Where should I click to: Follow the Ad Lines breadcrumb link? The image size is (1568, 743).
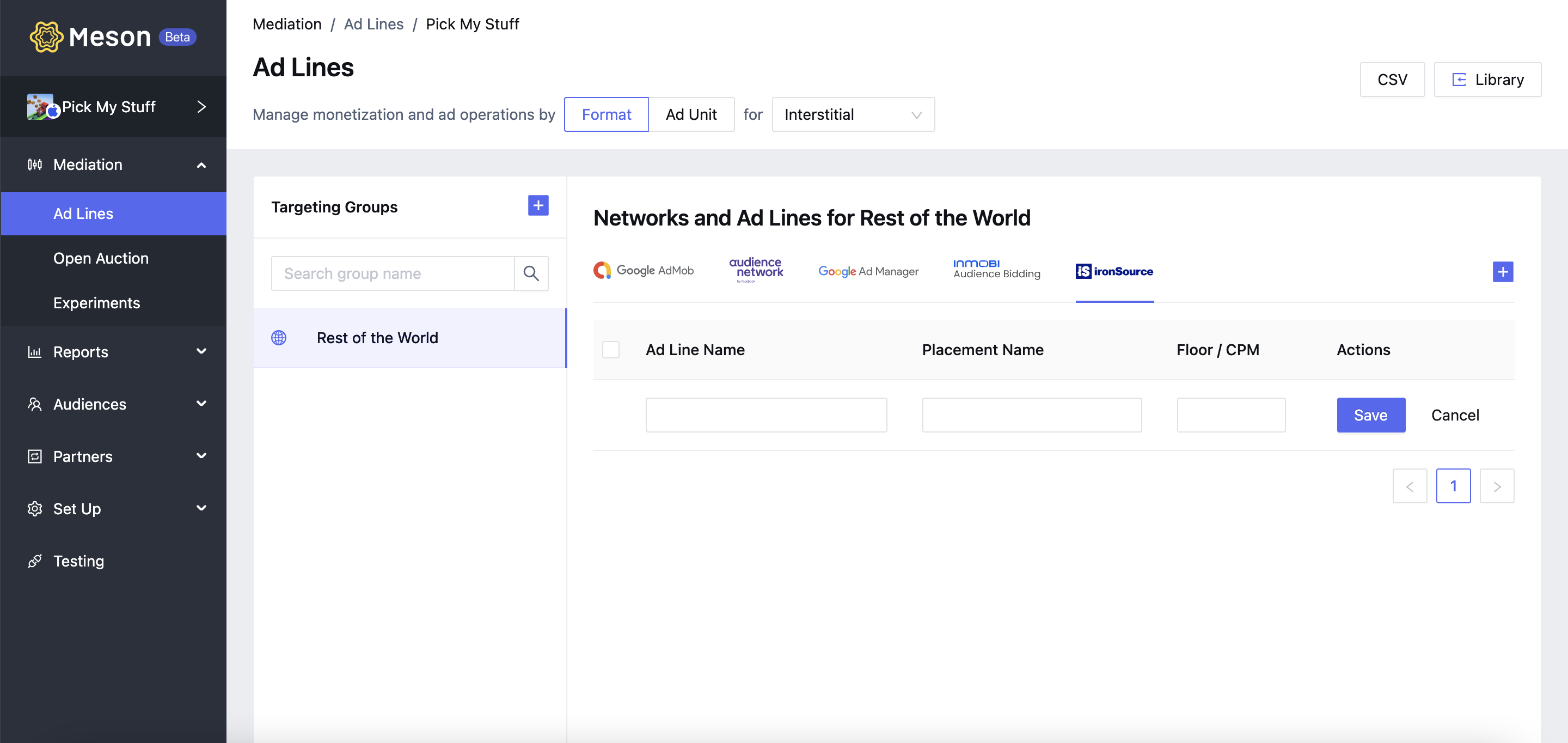[373, 25]
